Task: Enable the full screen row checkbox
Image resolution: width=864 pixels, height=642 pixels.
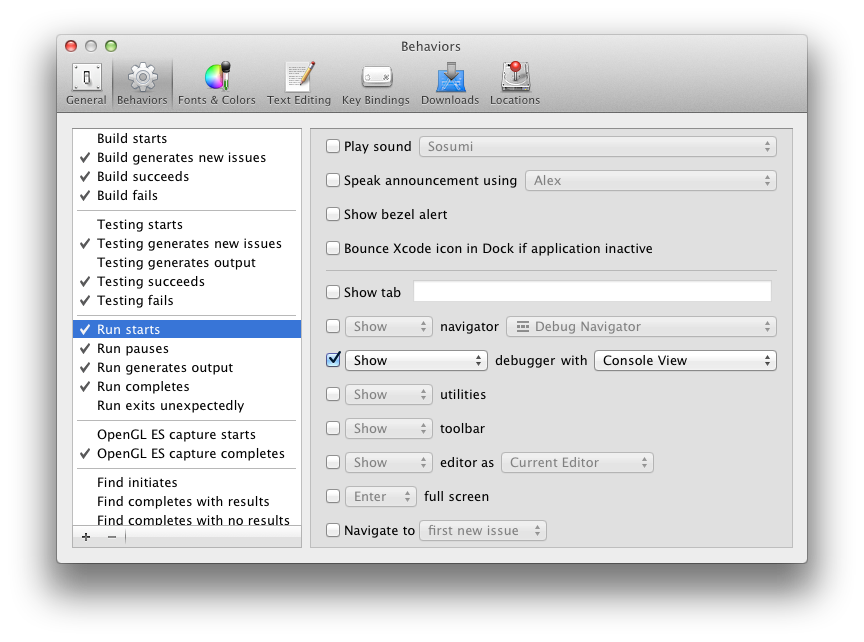Action: [333, 497]
